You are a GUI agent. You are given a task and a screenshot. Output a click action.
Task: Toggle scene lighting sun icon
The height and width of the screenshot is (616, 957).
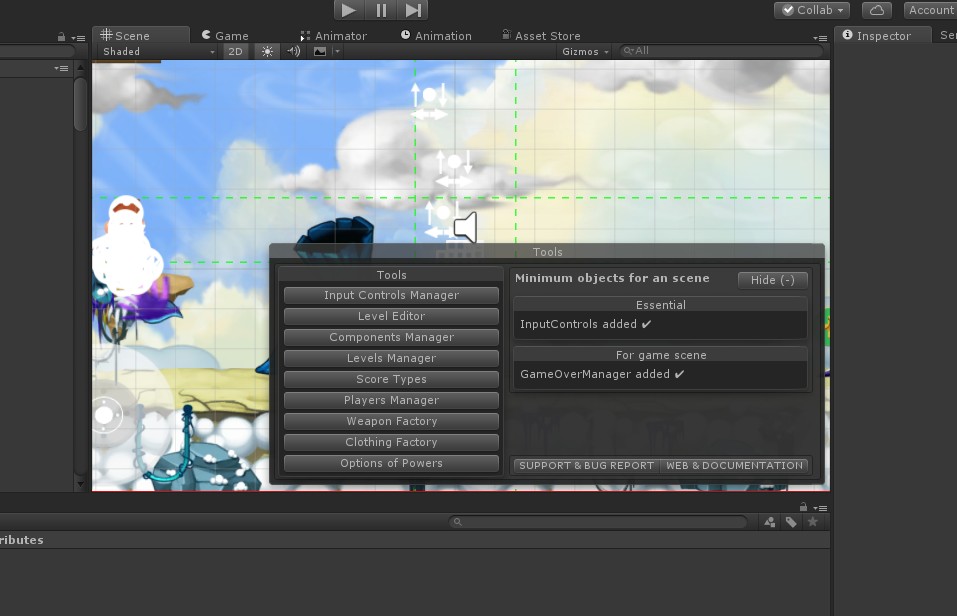(267, 51)
